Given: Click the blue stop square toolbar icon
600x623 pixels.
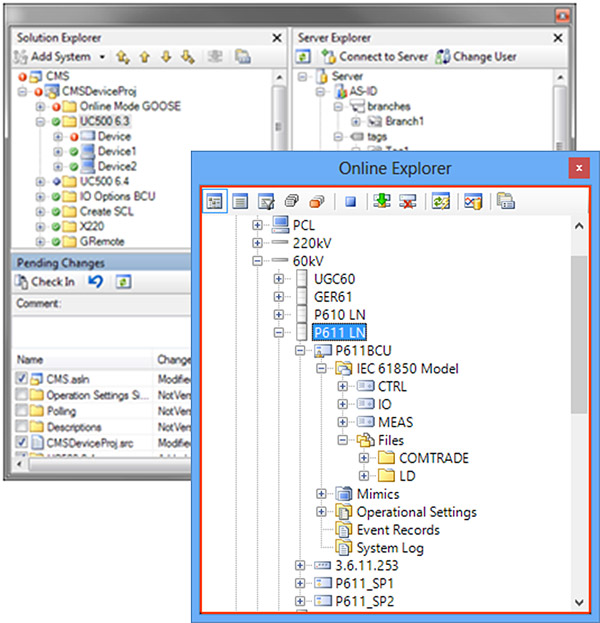Looking at the screenshot, I should pyautogui.click(x=350, y=199).
